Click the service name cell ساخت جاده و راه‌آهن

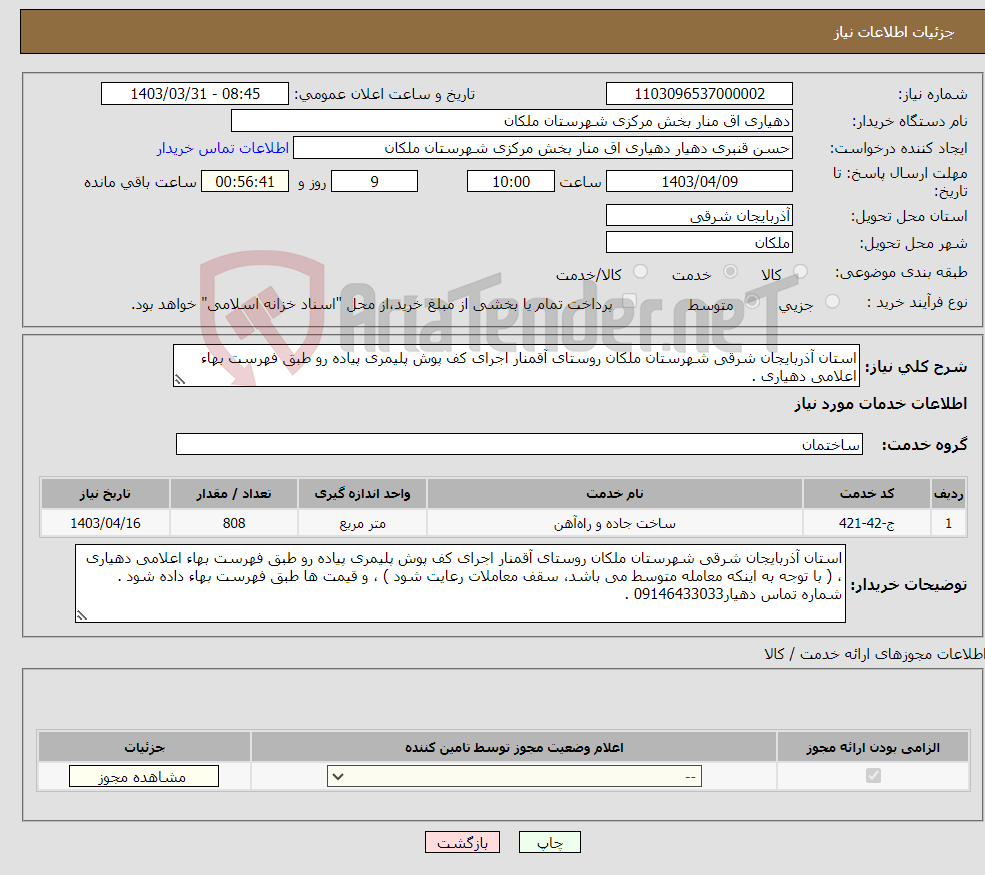pos(614,523)
